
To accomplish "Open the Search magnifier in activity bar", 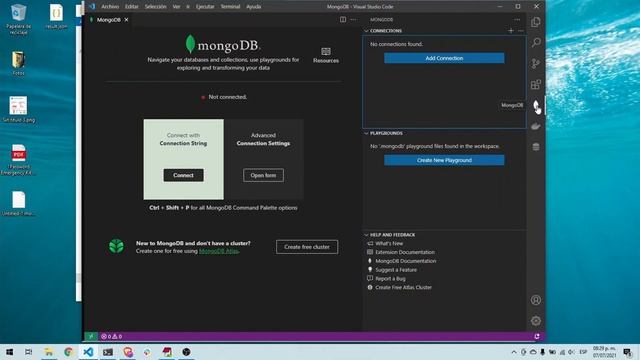I will click(x=536, y=42).
